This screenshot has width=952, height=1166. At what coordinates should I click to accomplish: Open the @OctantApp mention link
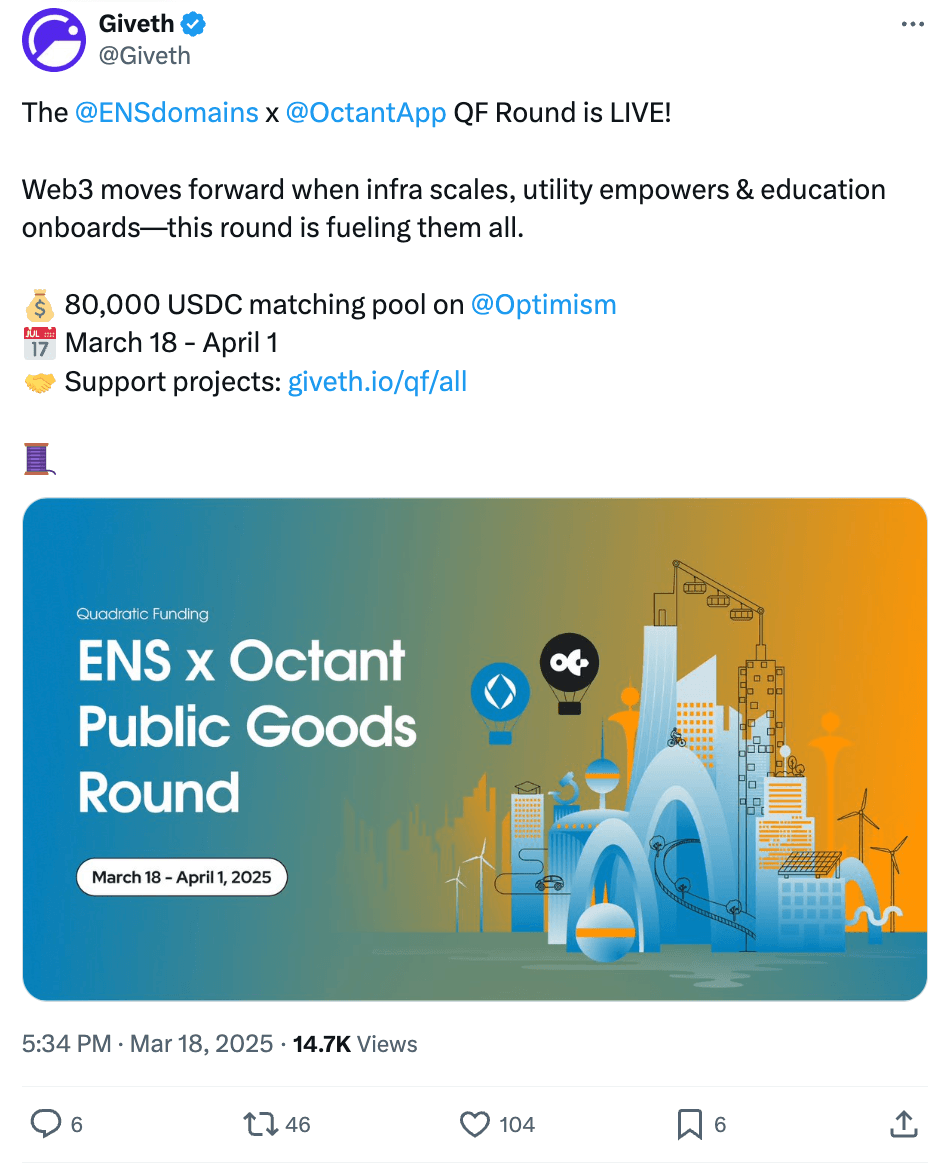pyautogui.click(x=366, y=112)
